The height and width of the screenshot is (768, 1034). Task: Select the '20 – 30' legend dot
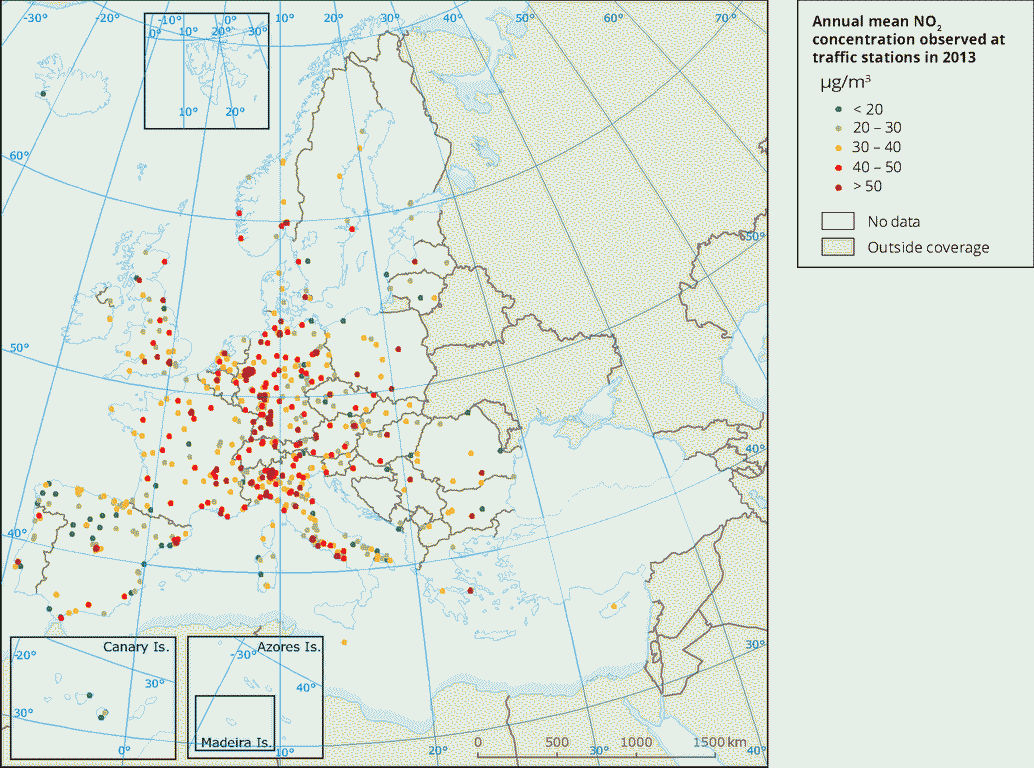pos(836,129)
